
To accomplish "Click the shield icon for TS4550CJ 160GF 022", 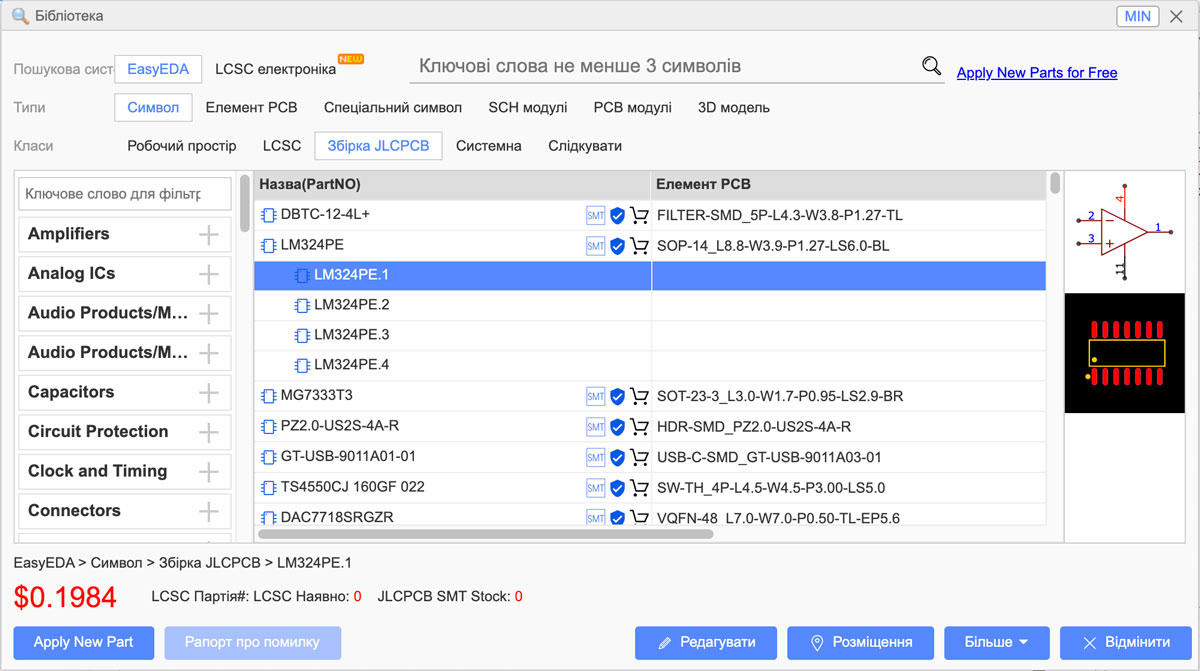I will pos(617,488).
